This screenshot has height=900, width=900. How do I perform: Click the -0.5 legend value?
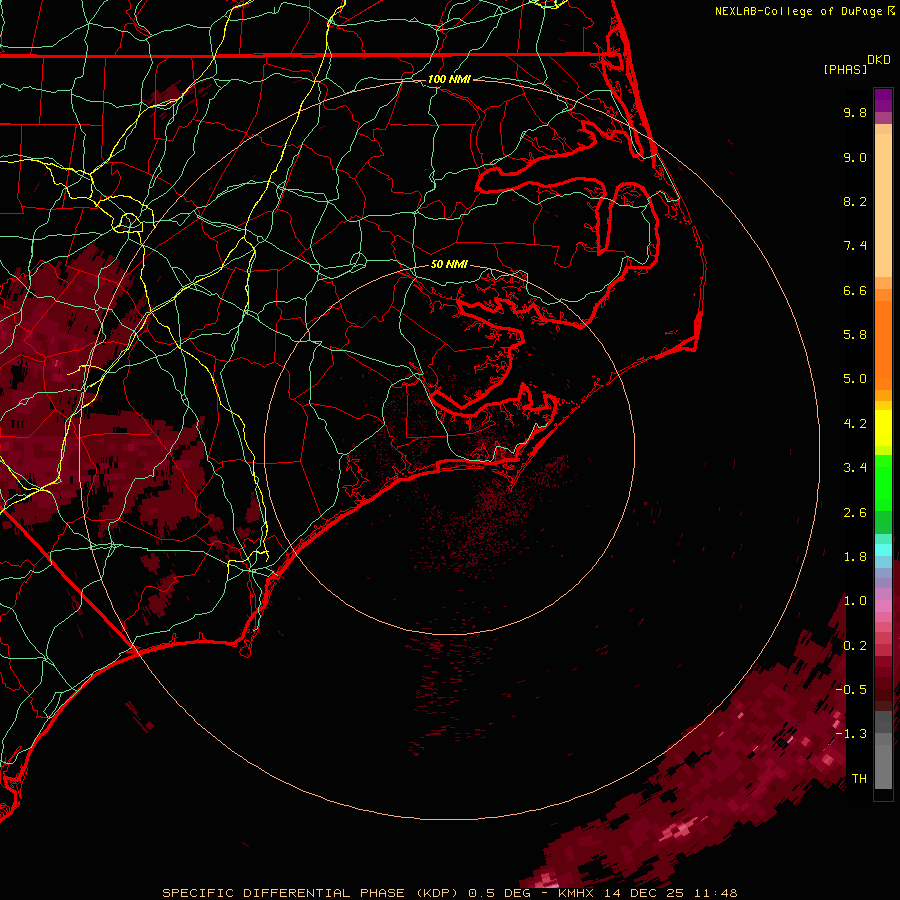(x=851, y=690)
